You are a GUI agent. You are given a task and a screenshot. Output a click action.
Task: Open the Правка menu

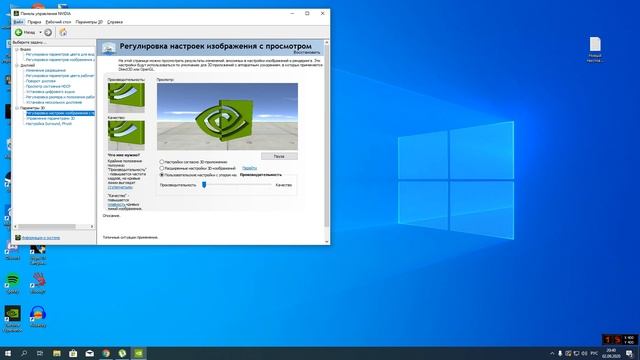click(34, 22)
